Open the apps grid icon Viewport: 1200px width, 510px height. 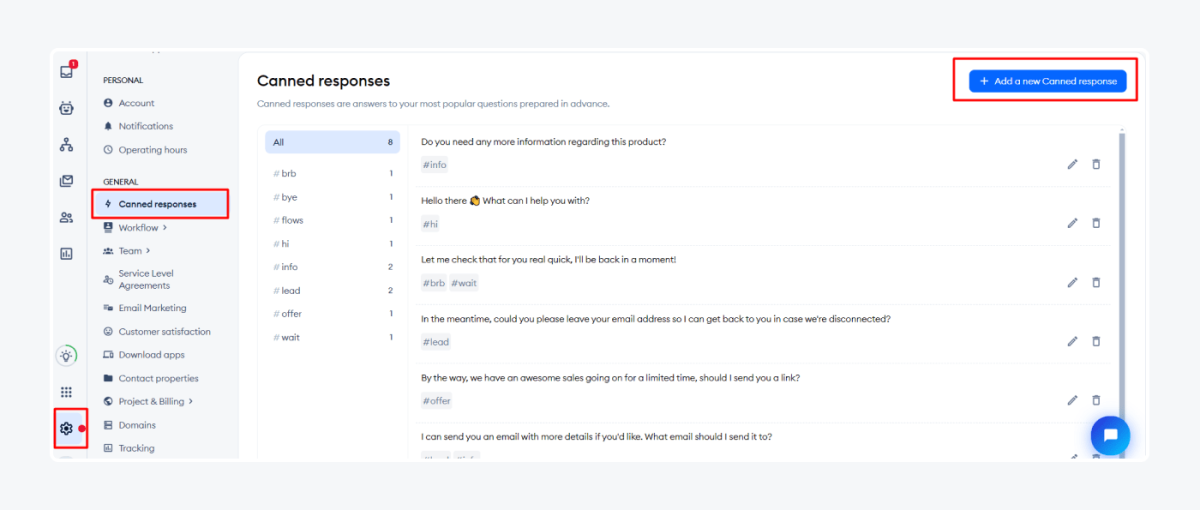click(66, 392)
